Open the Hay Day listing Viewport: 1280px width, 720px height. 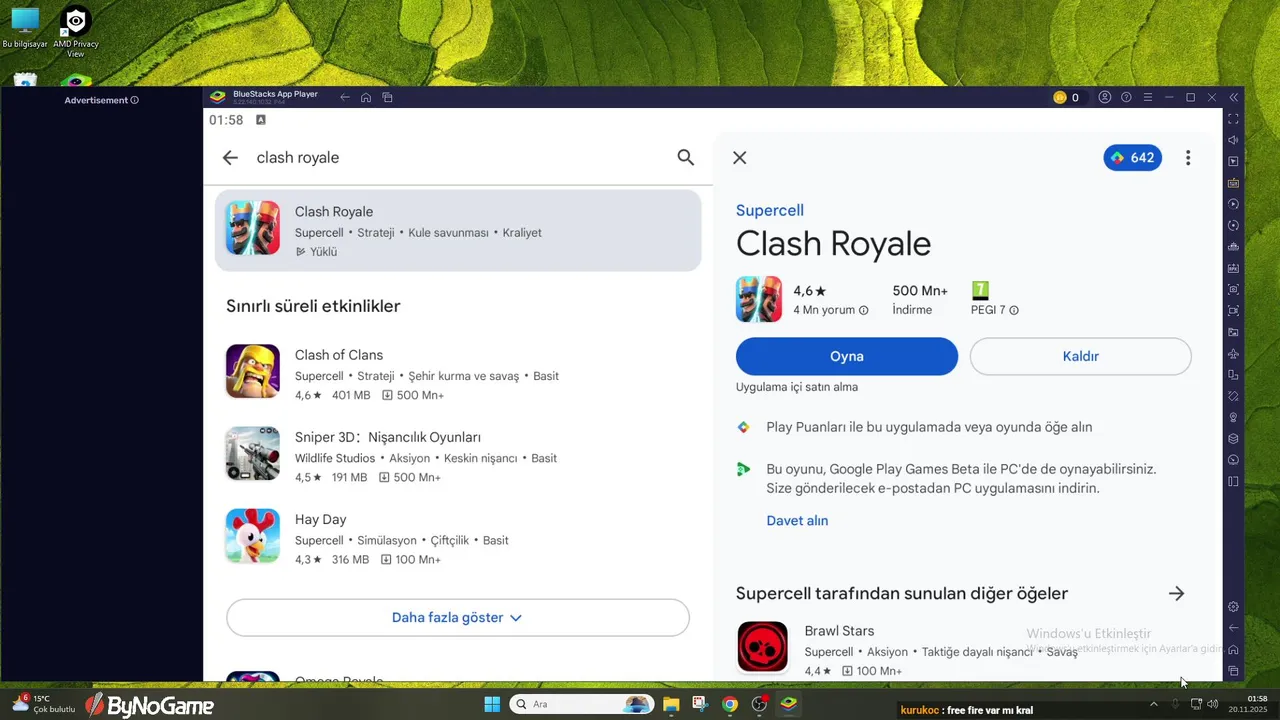tap(458, 537)
